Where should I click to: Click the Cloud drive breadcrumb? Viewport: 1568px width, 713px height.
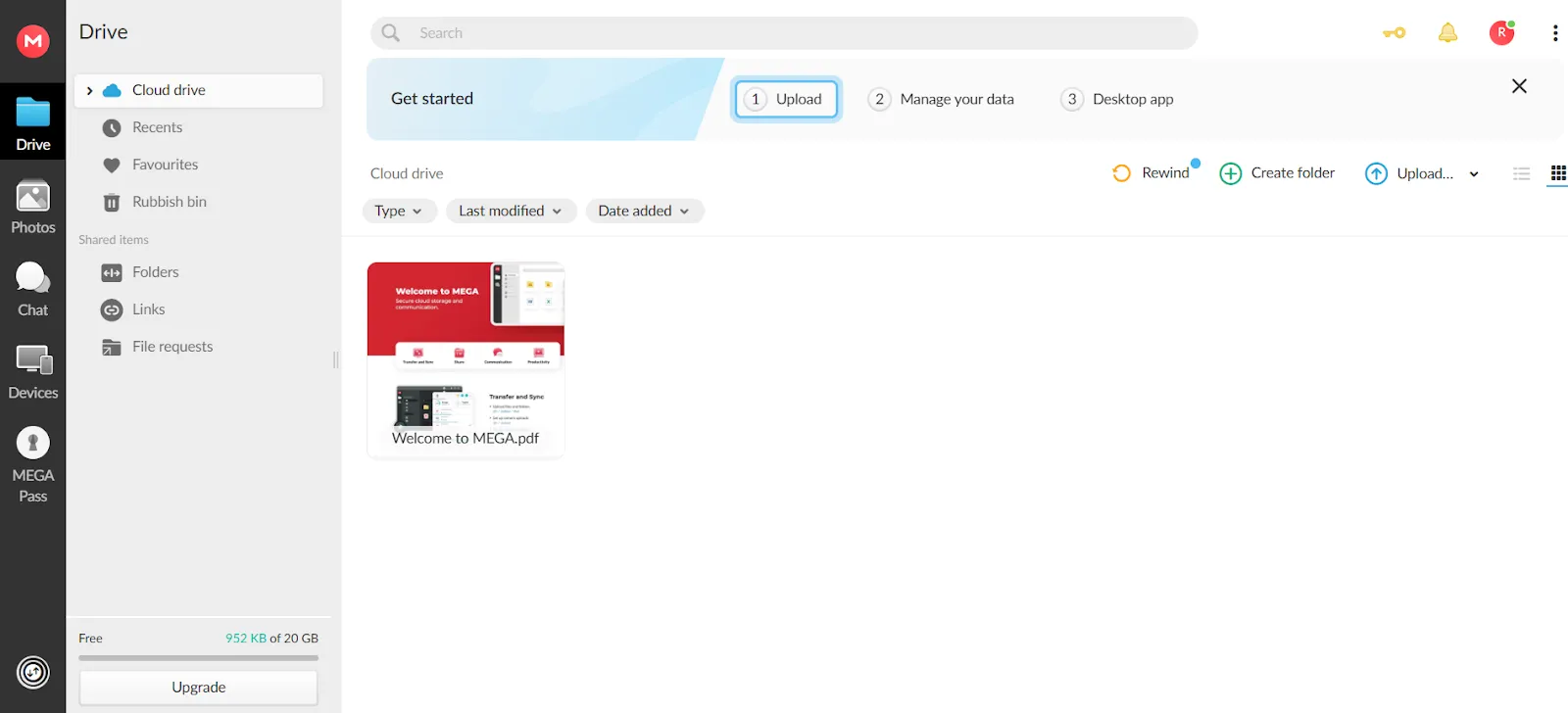pos(407,173)
